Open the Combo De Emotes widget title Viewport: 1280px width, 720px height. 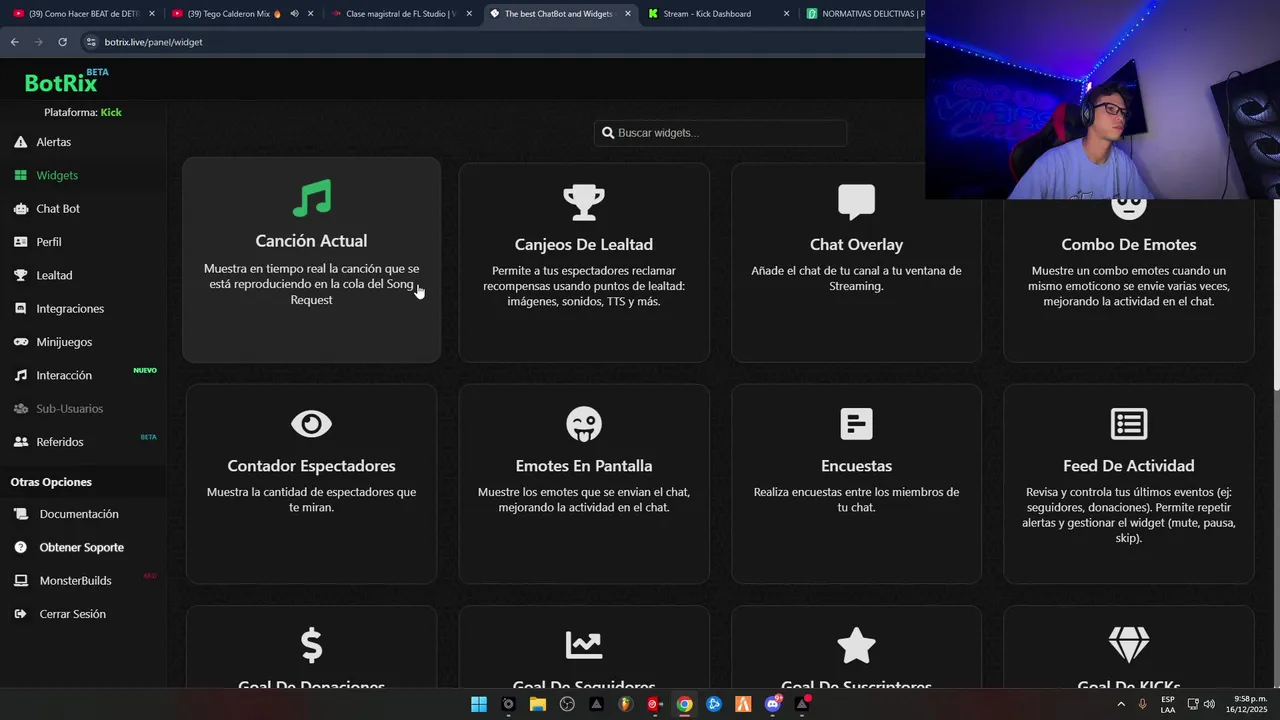pos(1129,245)
